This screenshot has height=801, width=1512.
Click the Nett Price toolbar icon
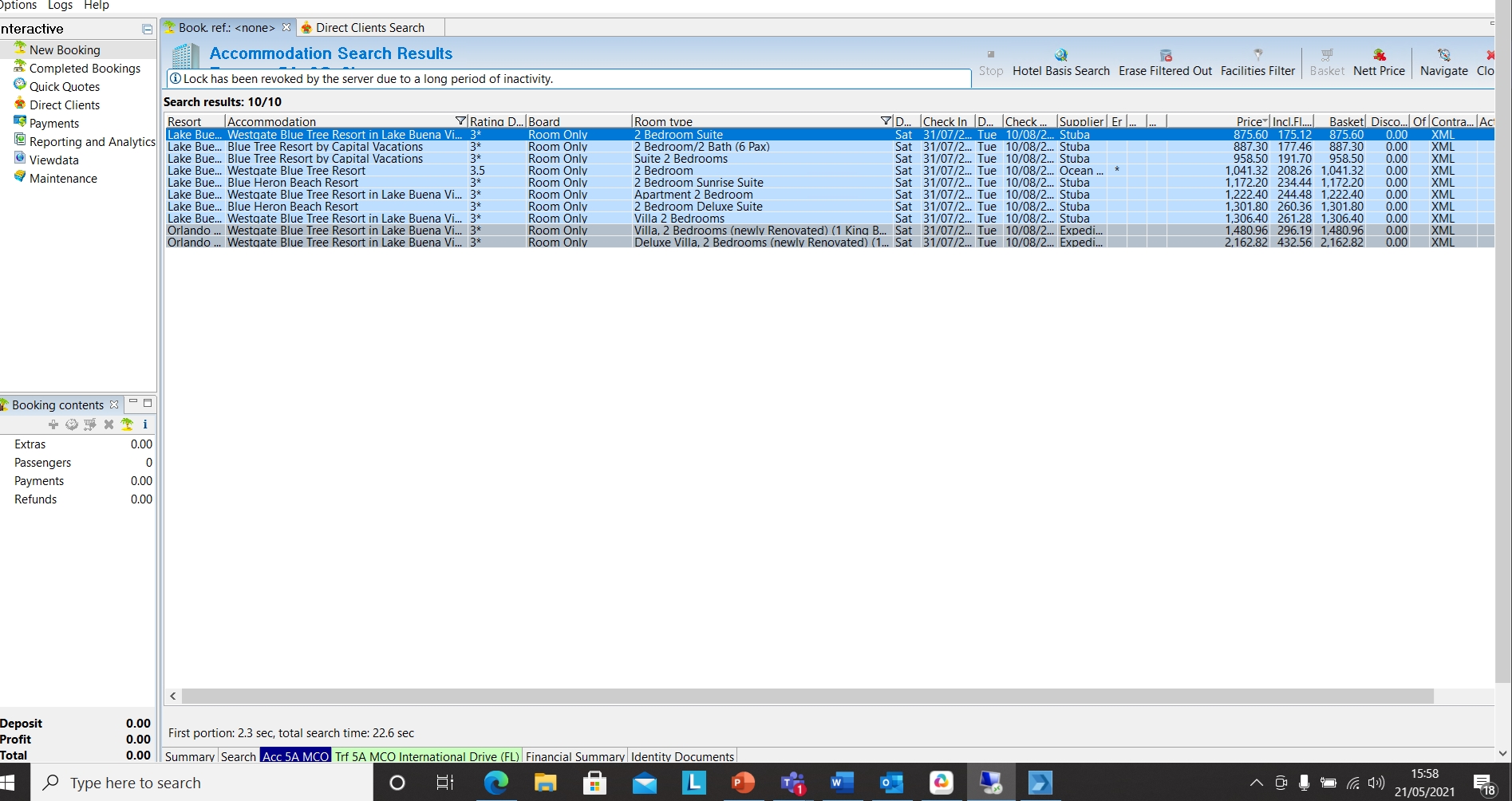[x=1380, y=55]
